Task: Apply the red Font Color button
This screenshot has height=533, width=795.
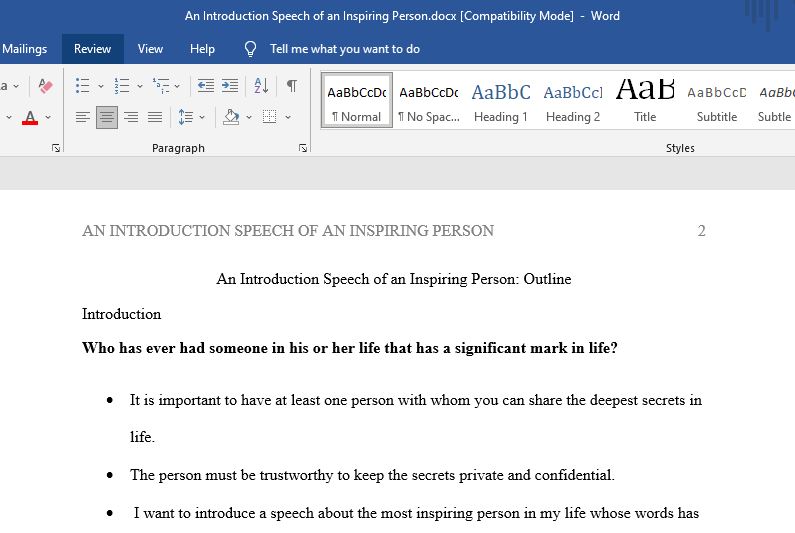Action: [30, 118]
